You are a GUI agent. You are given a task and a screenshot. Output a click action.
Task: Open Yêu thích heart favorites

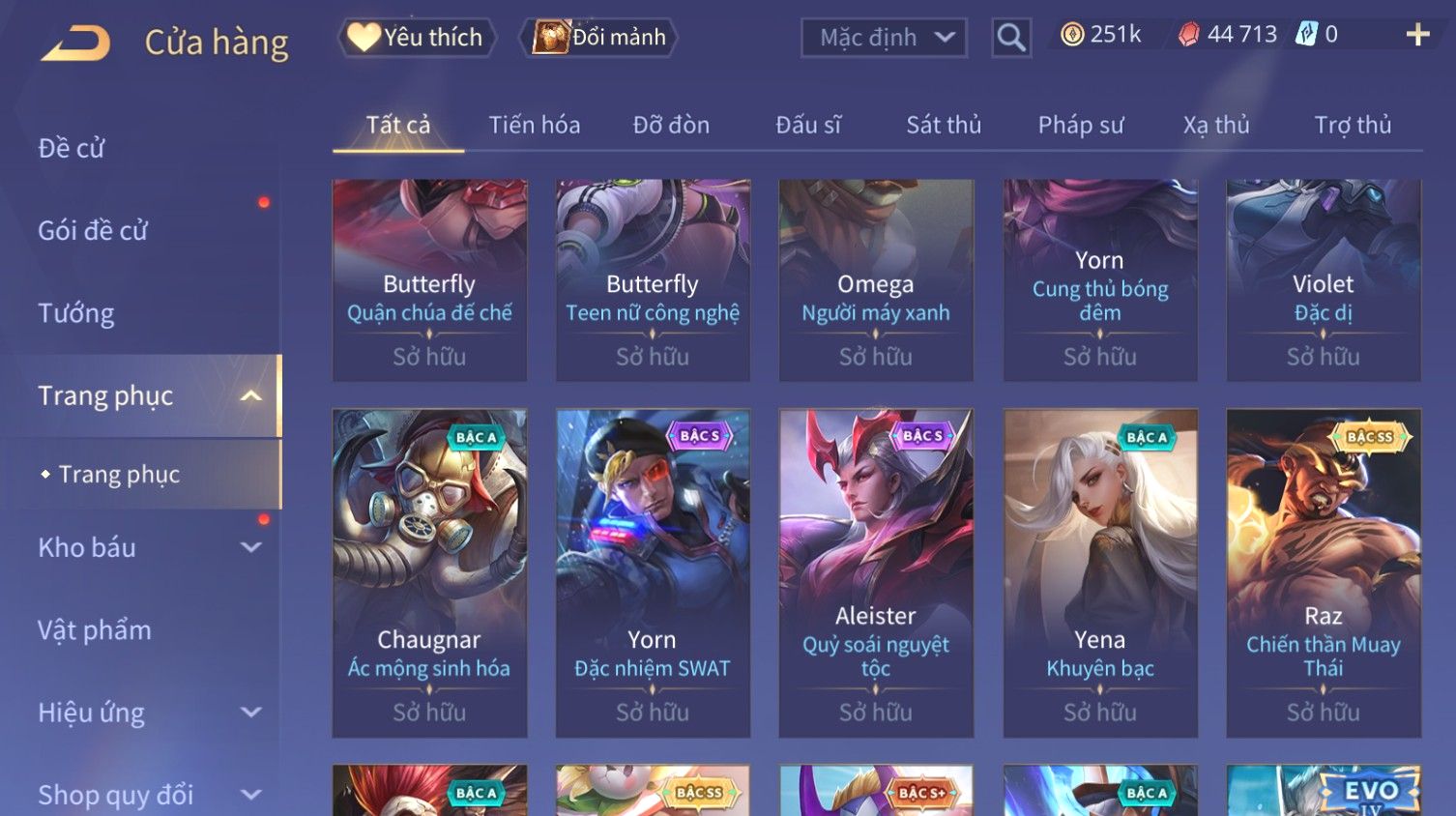[417, 38]
